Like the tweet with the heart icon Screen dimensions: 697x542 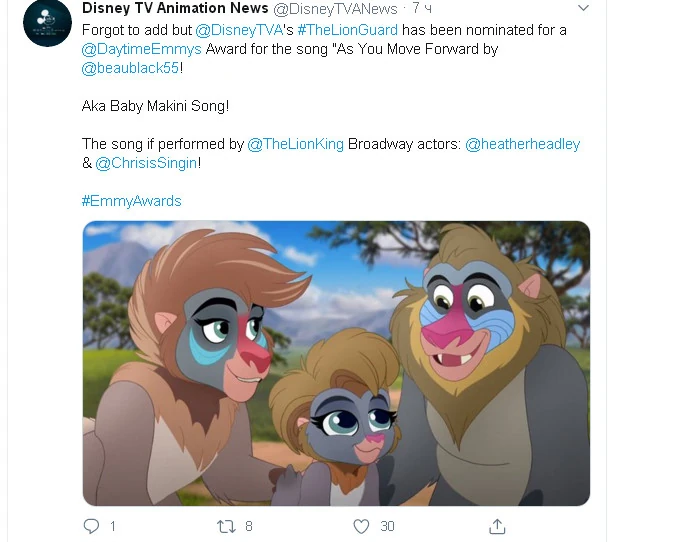click(361, 526)
